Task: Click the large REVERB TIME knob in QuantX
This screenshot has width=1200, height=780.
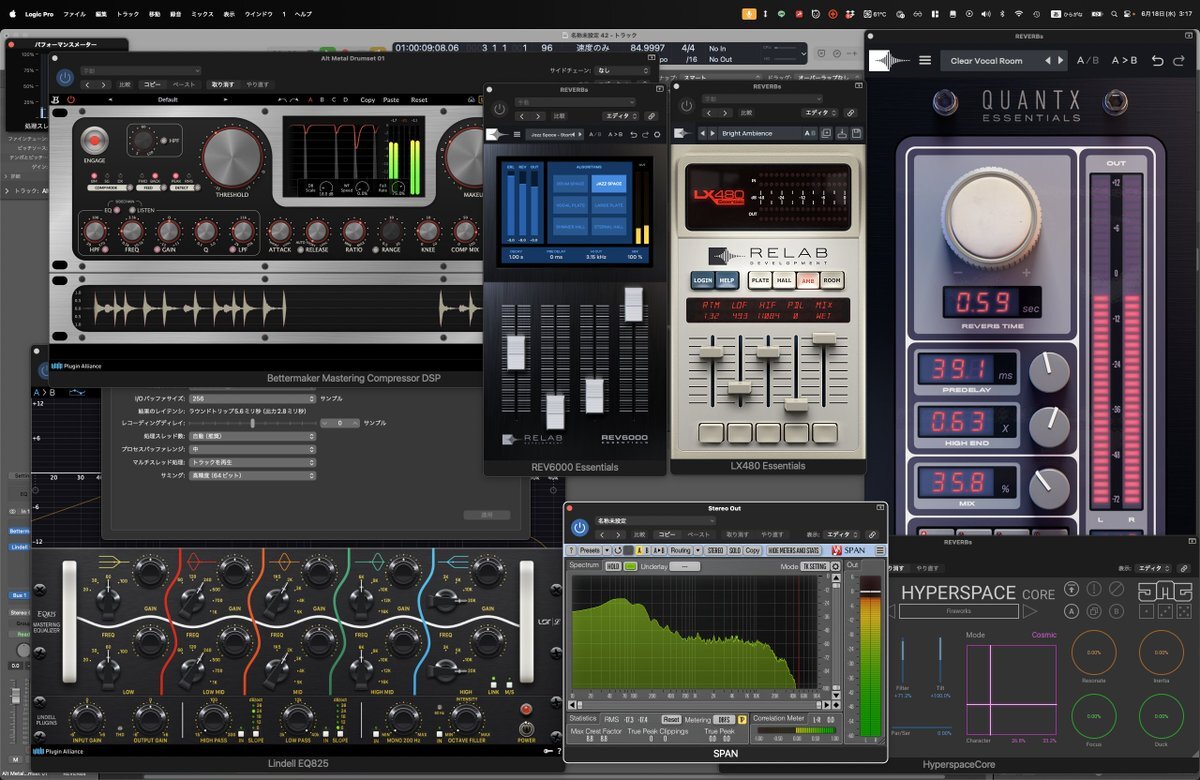Action: (990, 215)
